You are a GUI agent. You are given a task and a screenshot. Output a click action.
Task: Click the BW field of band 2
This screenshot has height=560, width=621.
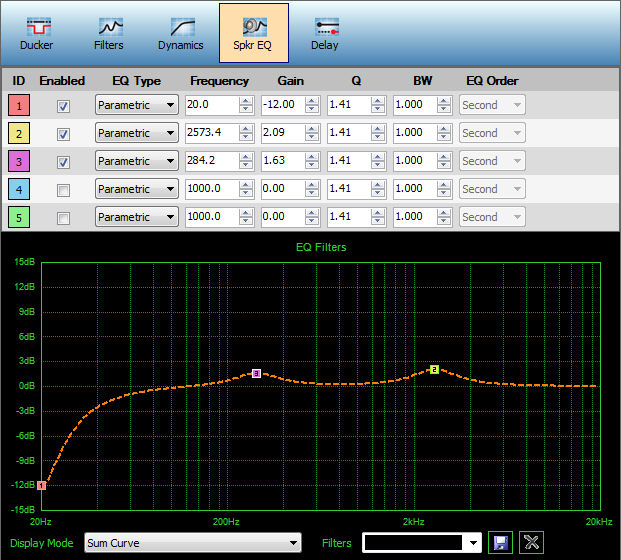(x=415, y=133)
